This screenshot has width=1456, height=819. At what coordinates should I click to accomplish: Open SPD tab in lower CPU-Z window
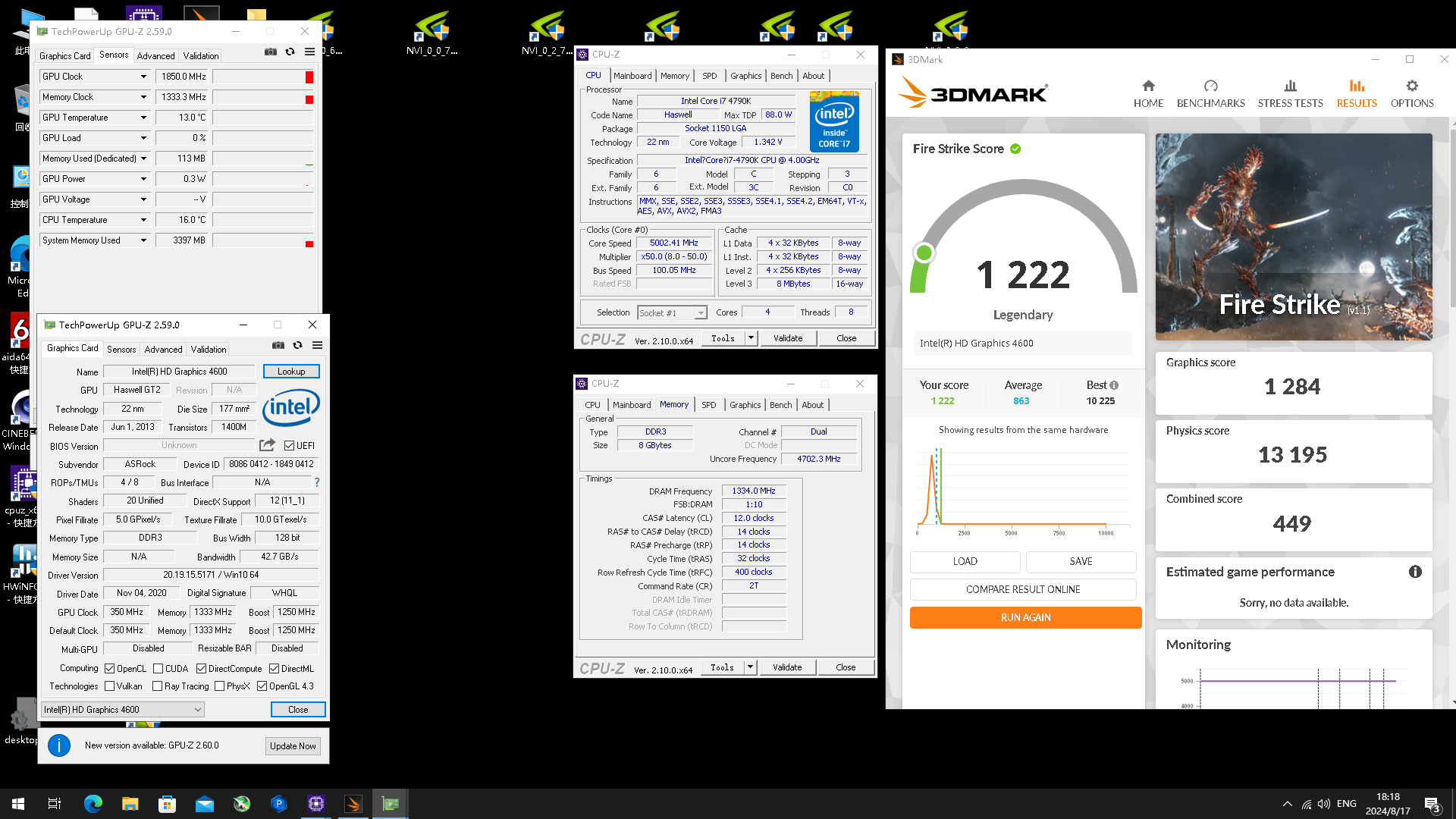point(708,405)
